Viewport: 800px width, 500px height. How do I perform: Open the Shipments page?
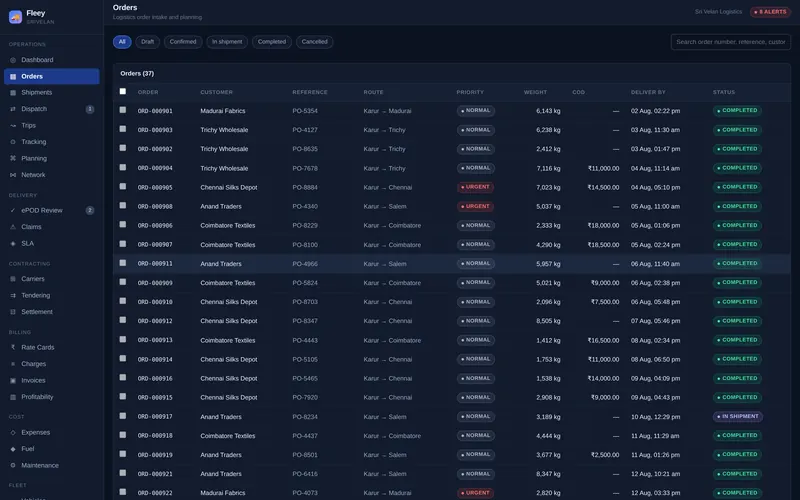click(x=52, y=93)
